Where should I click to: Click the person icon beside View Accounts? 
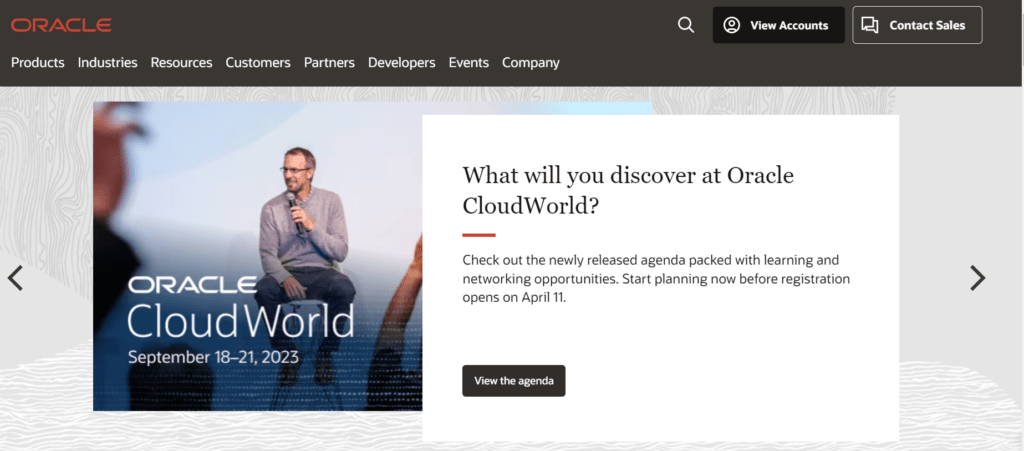click(732, 25)
